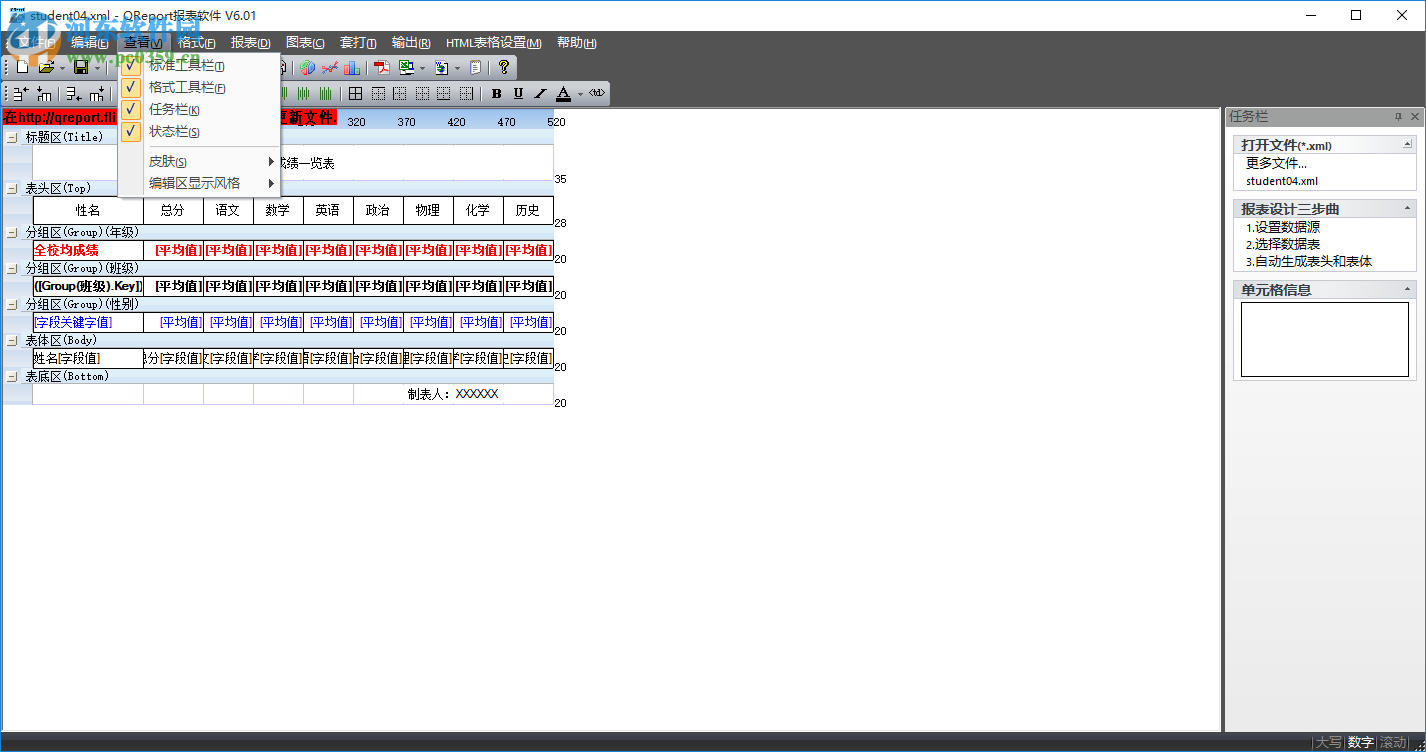Click the Word/web document export icon
This screenshot has width=1426, height=752.
pos(441,67)
